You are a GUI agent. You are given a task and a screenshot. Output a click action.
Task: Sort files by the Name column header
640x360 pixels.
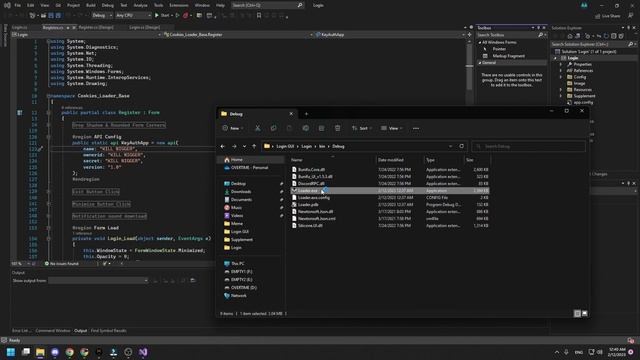tap(297, 160)
